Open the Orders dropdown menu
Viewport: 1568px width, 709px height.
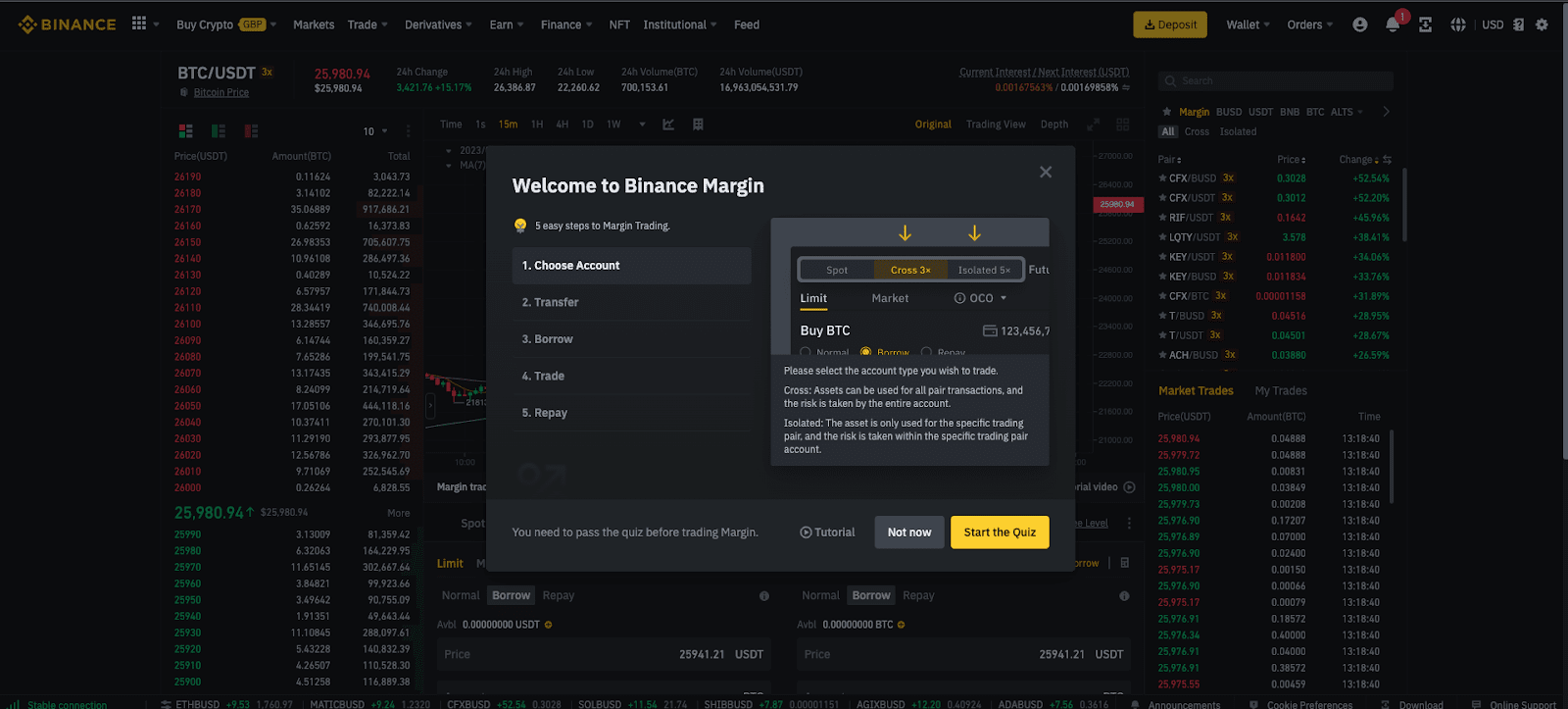(x=1309, y=25)
